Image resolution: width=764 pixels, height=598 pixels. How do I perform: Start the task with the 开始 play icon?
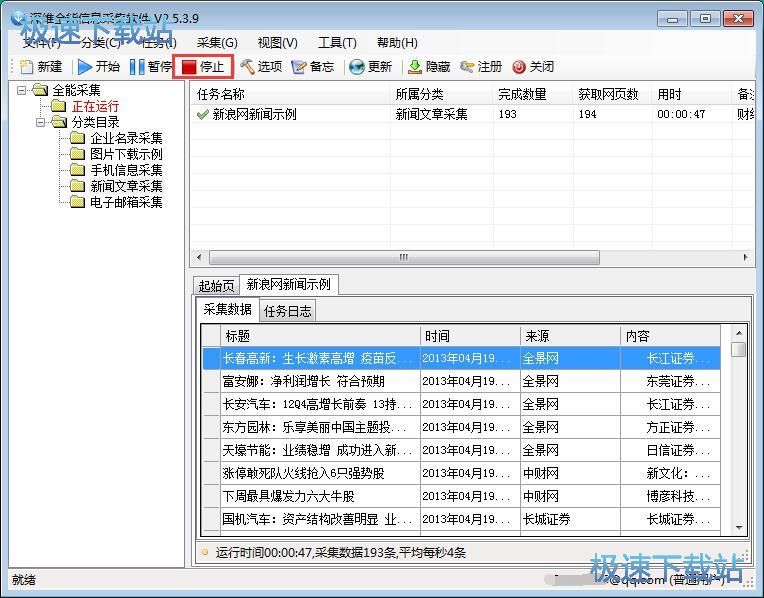point(85,67)
